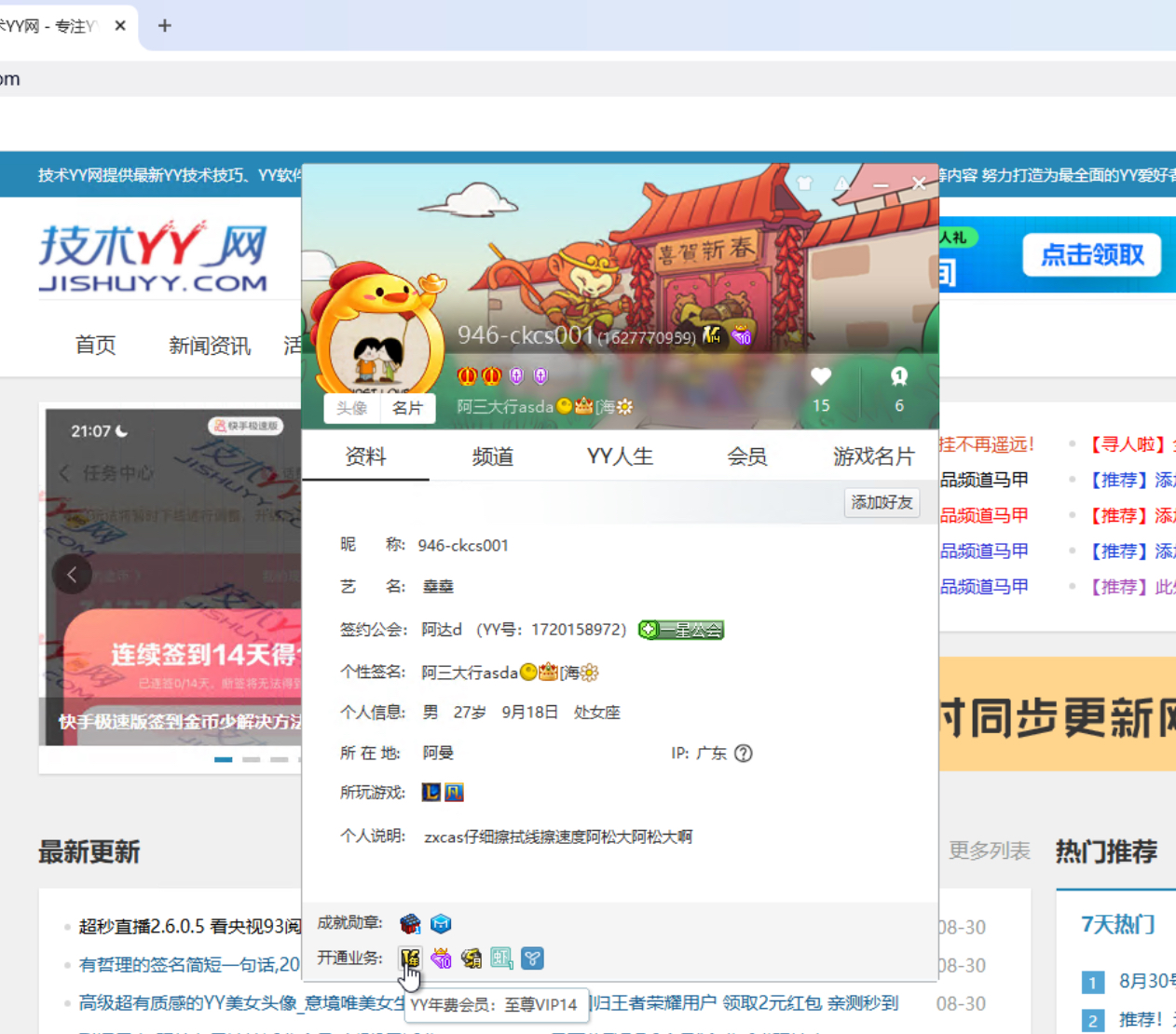Image resolution: width=1176 pixels, height=1034 pixels.
Task: Click the teal 虾 service icon
Action: click(x=502, y=958)
